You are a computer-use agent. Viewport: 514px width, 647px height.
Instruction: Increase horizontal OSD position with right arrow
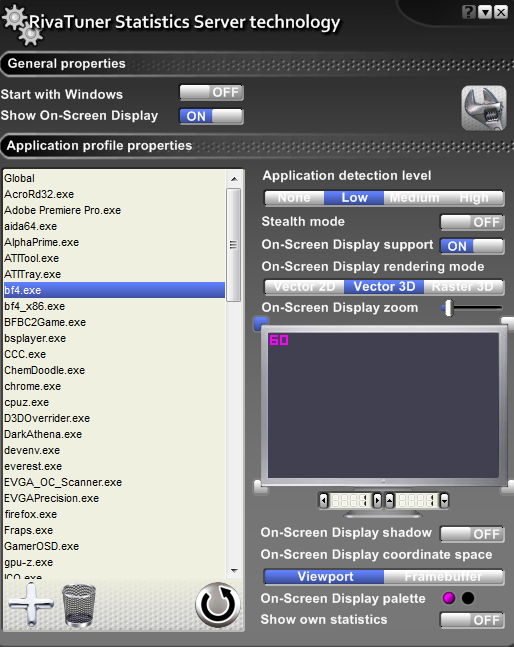tap(377, 501)
